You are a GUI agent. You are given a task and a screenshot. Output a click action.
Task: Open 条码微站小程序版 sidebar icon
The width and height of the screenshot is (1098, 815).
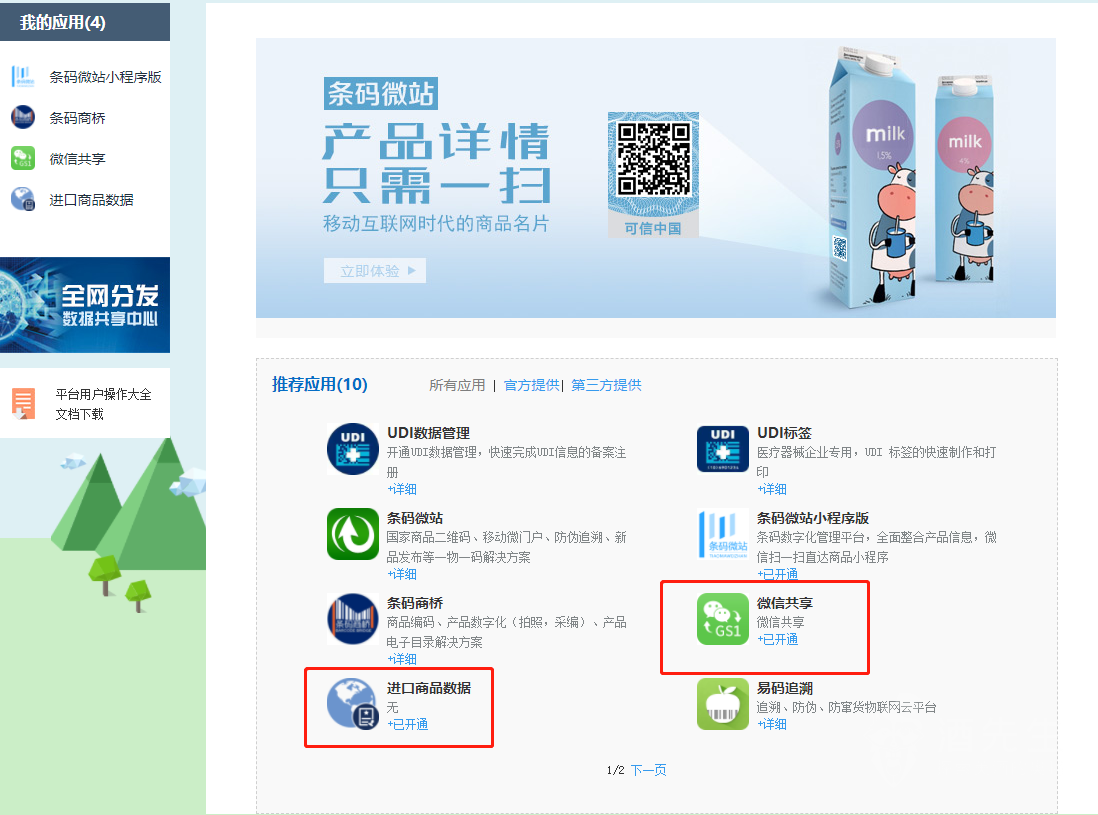tap(23, 77)
